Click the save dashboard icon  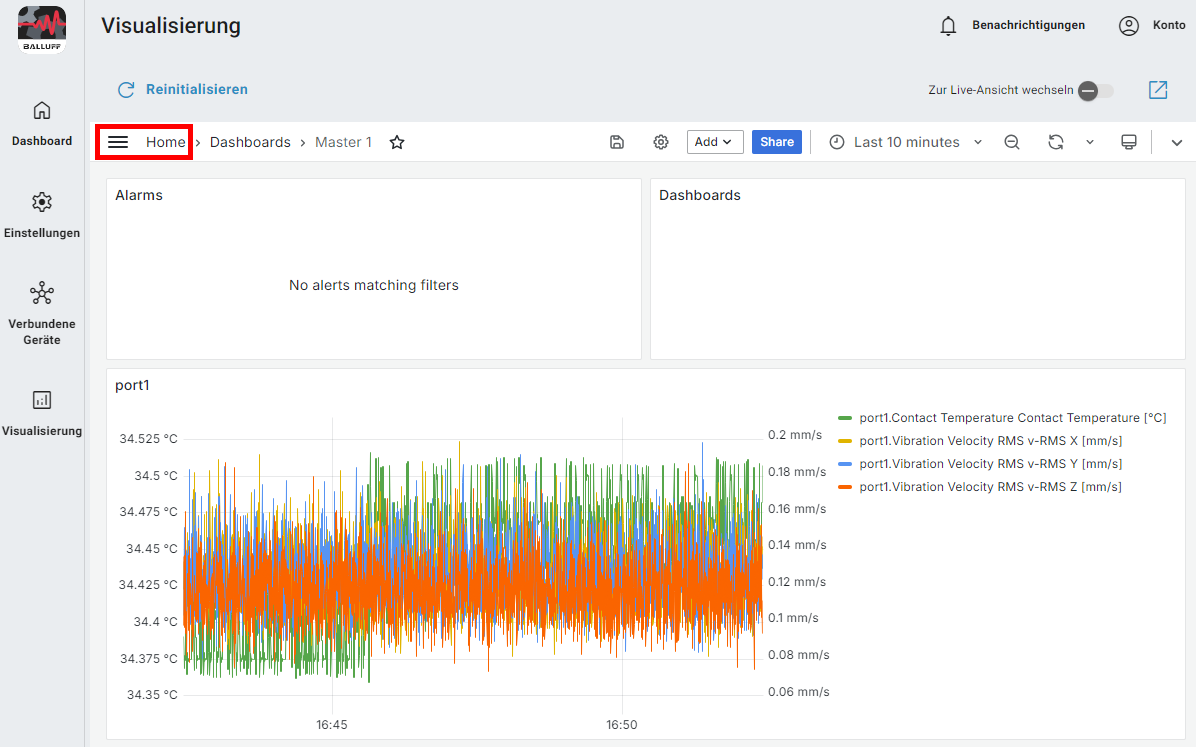[x=617, y=142]
